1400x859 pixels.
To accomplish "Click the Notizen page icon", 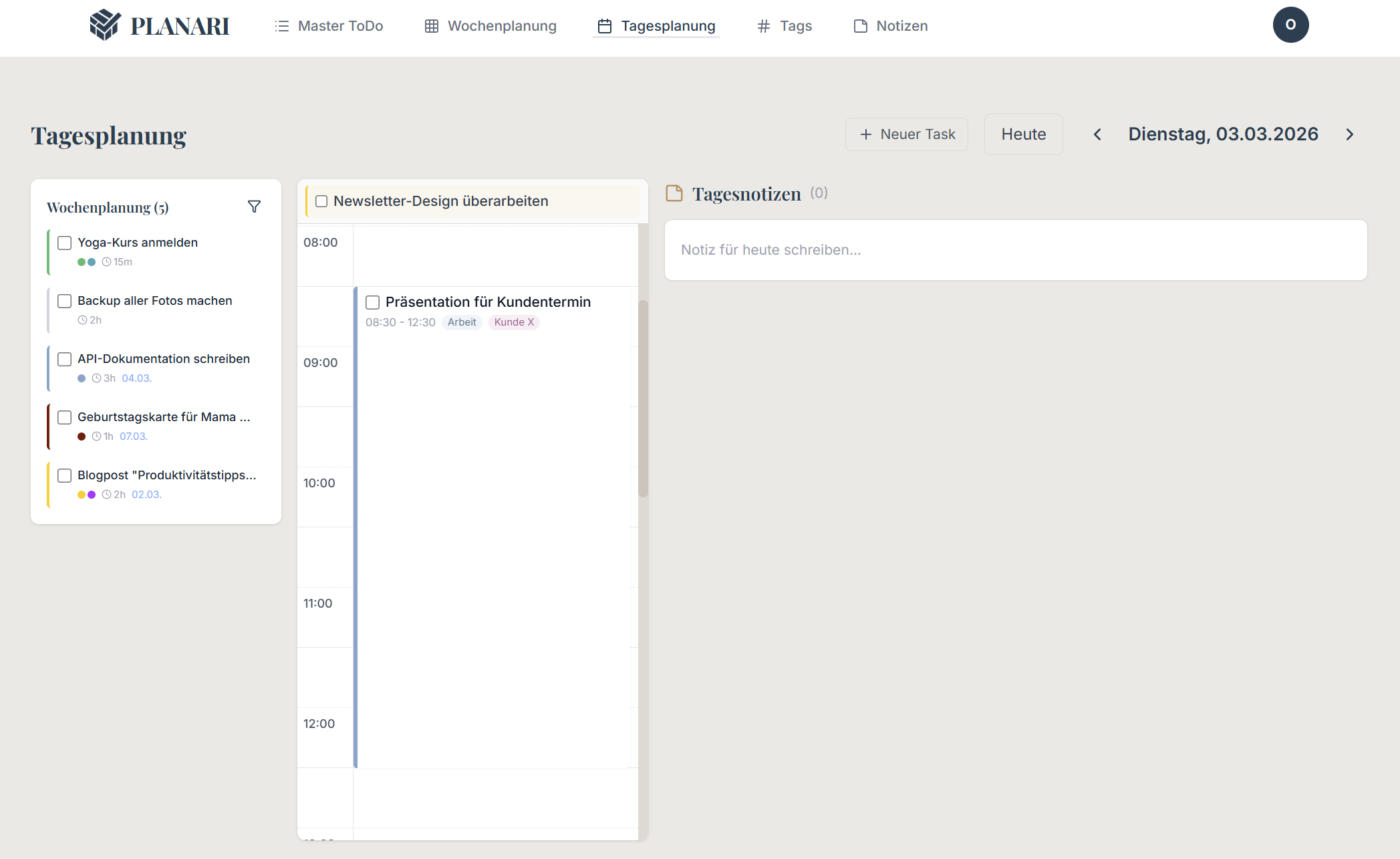I will pos(861,26).
